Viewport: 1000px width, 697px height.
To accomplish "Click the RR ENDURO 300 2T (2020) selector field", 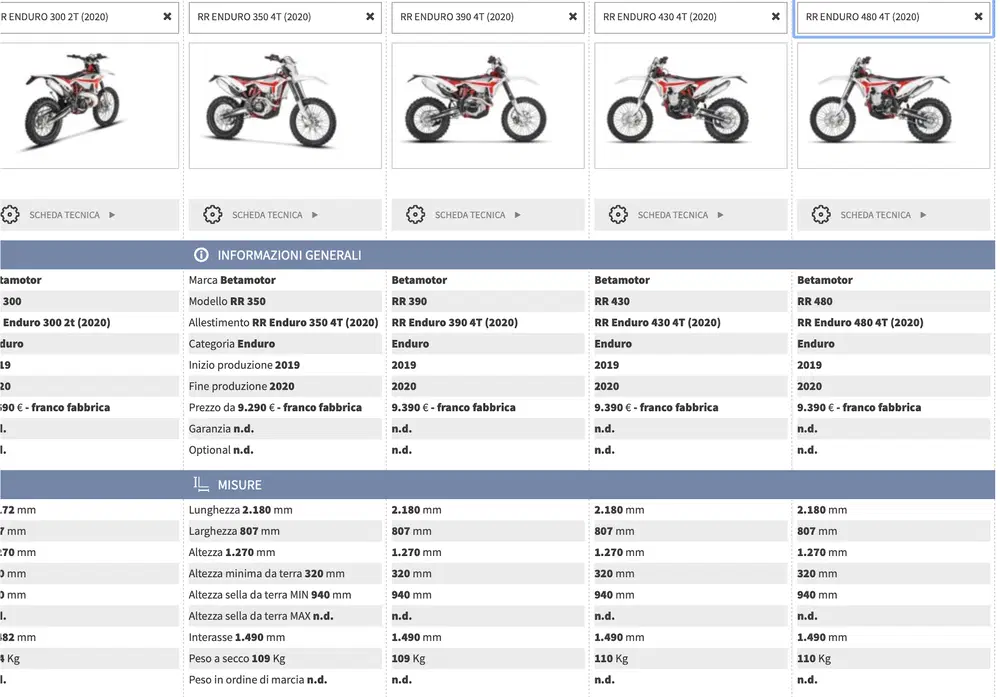I will 89,17.
